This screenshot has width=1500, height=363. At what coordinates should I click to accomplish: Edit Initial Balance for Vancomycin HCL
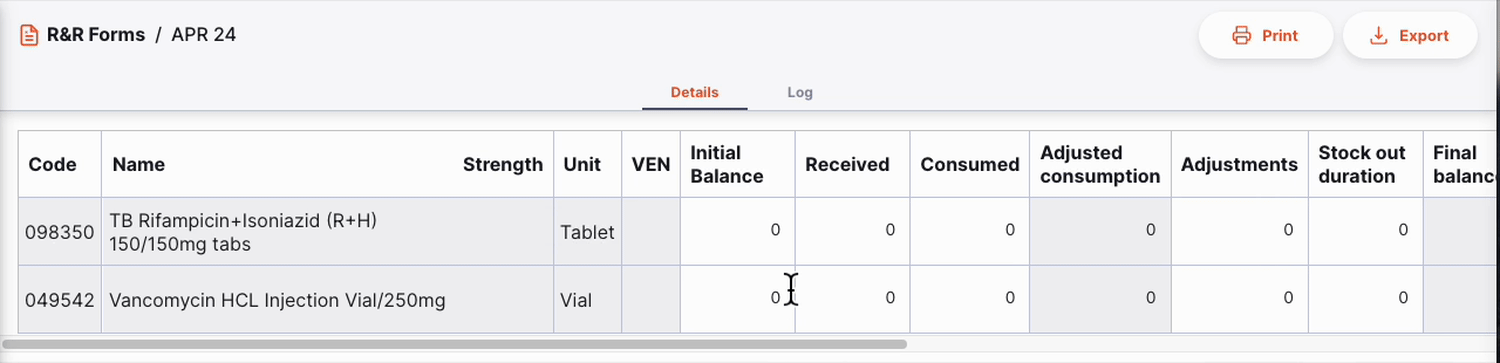tap(738, 298)
